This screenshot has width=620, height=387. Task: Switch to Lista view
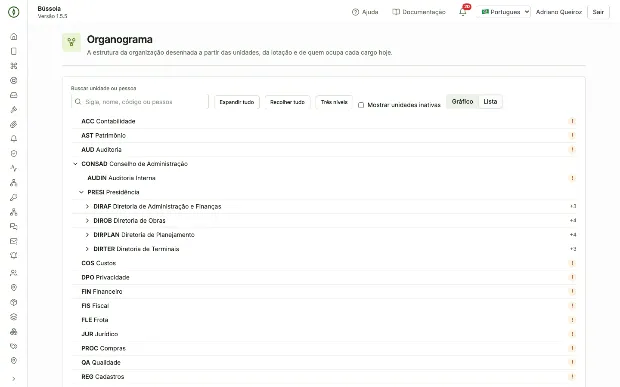[490, 102]
